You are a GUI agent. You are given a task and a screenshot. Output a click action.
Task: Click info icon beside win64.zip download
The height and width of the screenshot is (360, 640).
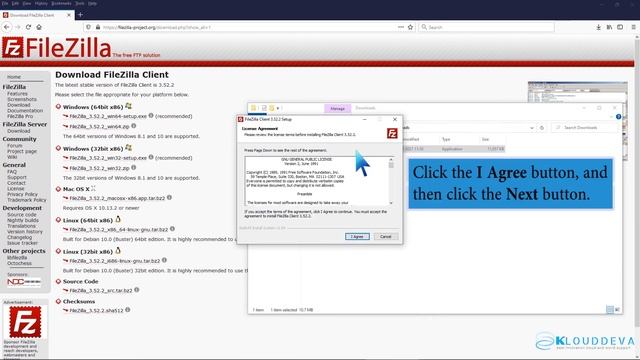tap(133, 126)
